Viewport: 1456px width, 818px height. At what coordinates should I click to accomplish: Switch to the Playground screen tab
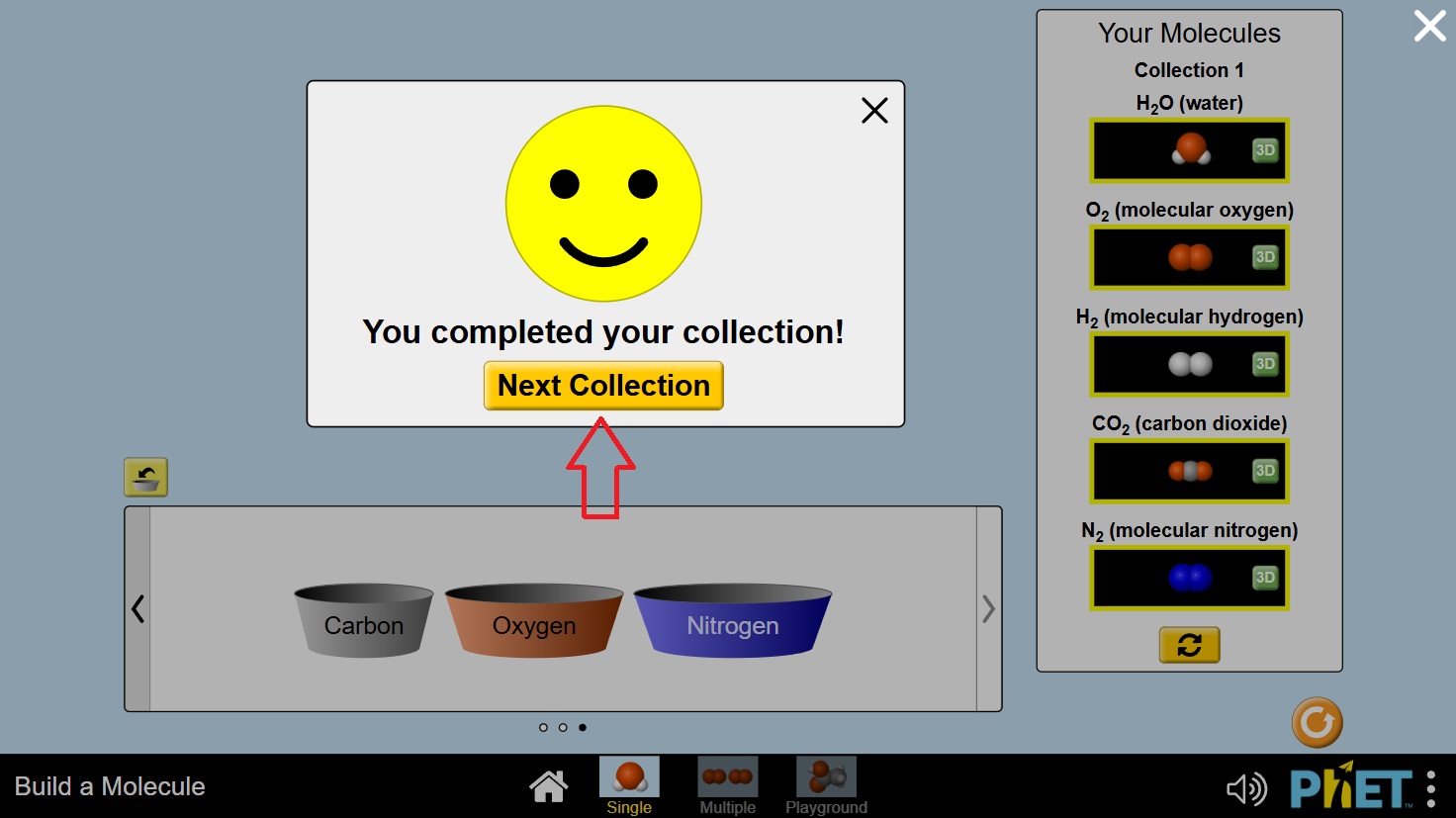coord(826,786)
